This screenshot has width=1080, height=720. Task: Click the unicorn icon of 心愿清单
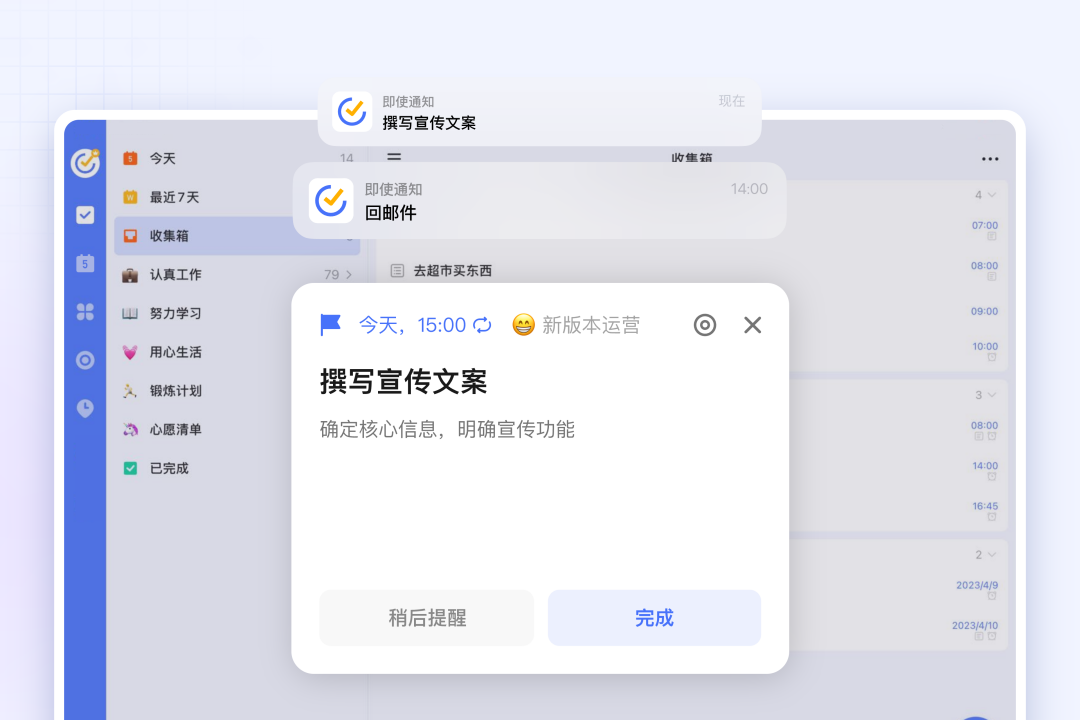[x=130, y=429]
